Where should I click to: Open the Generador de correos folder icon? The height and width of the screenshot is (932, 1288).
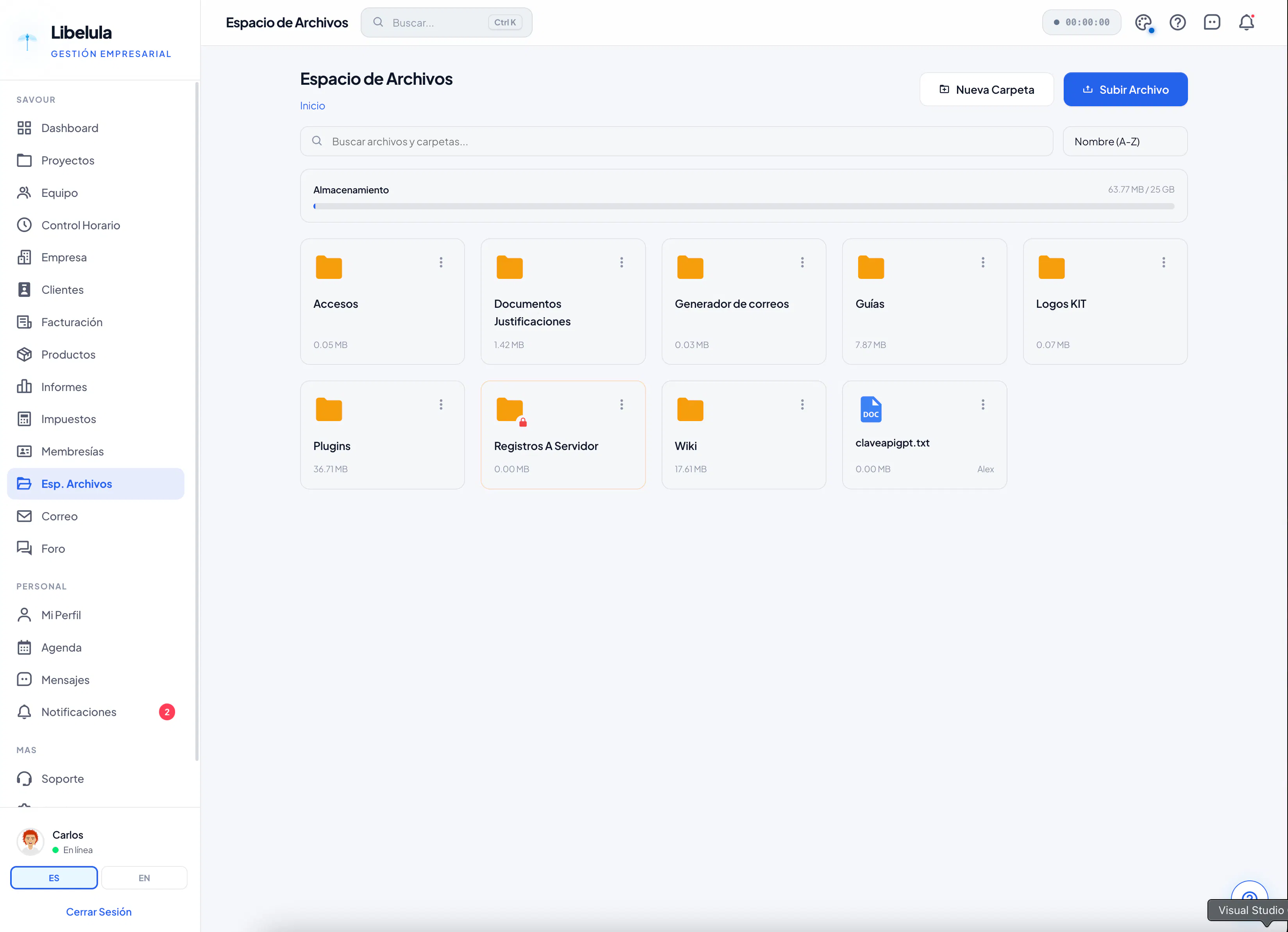coord(690,267)
